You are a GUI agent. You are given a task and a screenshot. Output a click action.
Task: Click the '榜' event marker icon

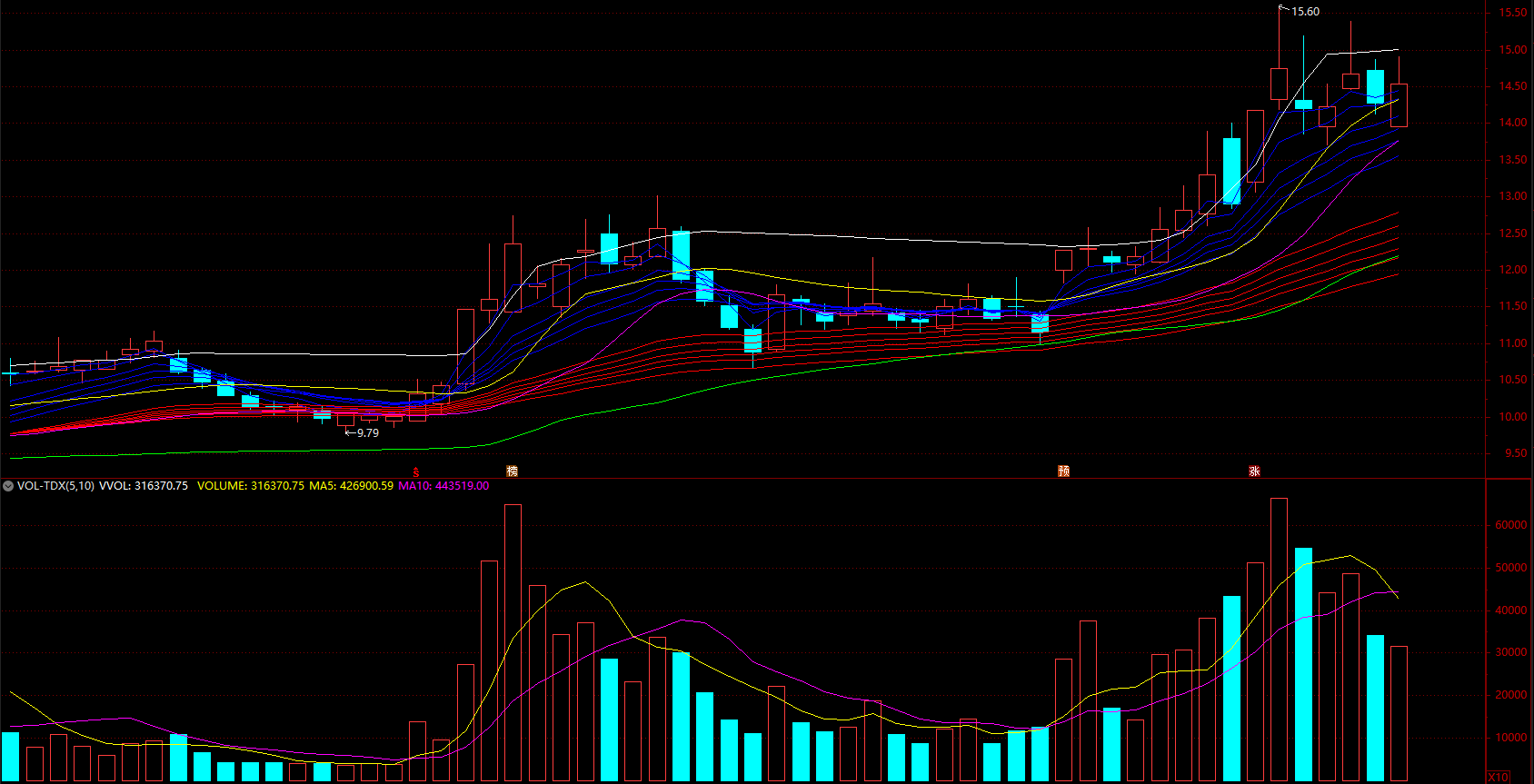tap(513, 471)
